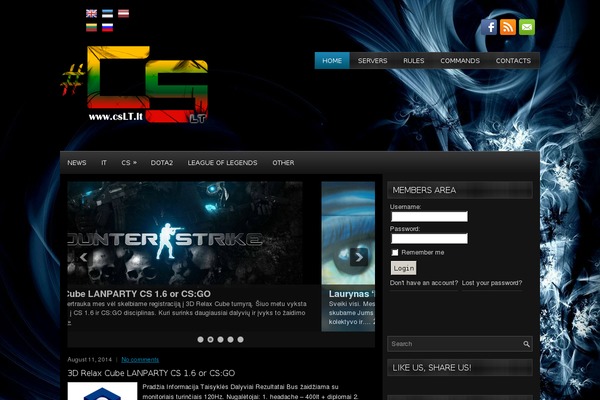Open the HOME menu item
Image resolution: width=600 pixels, height=400 pixels.
(x=332, y=60)
